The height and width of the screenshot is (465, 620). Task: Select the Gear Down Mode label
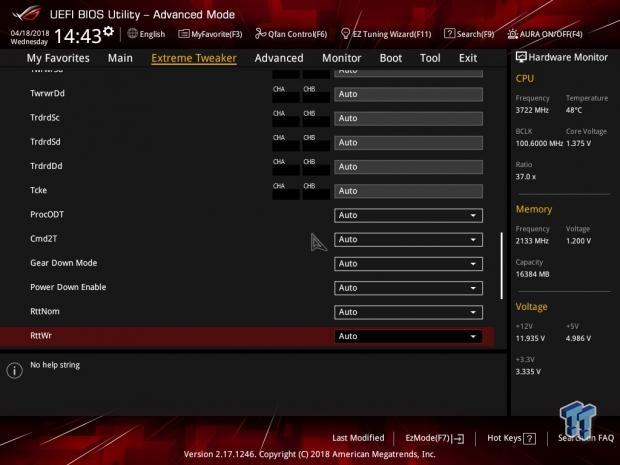[64, 263]
